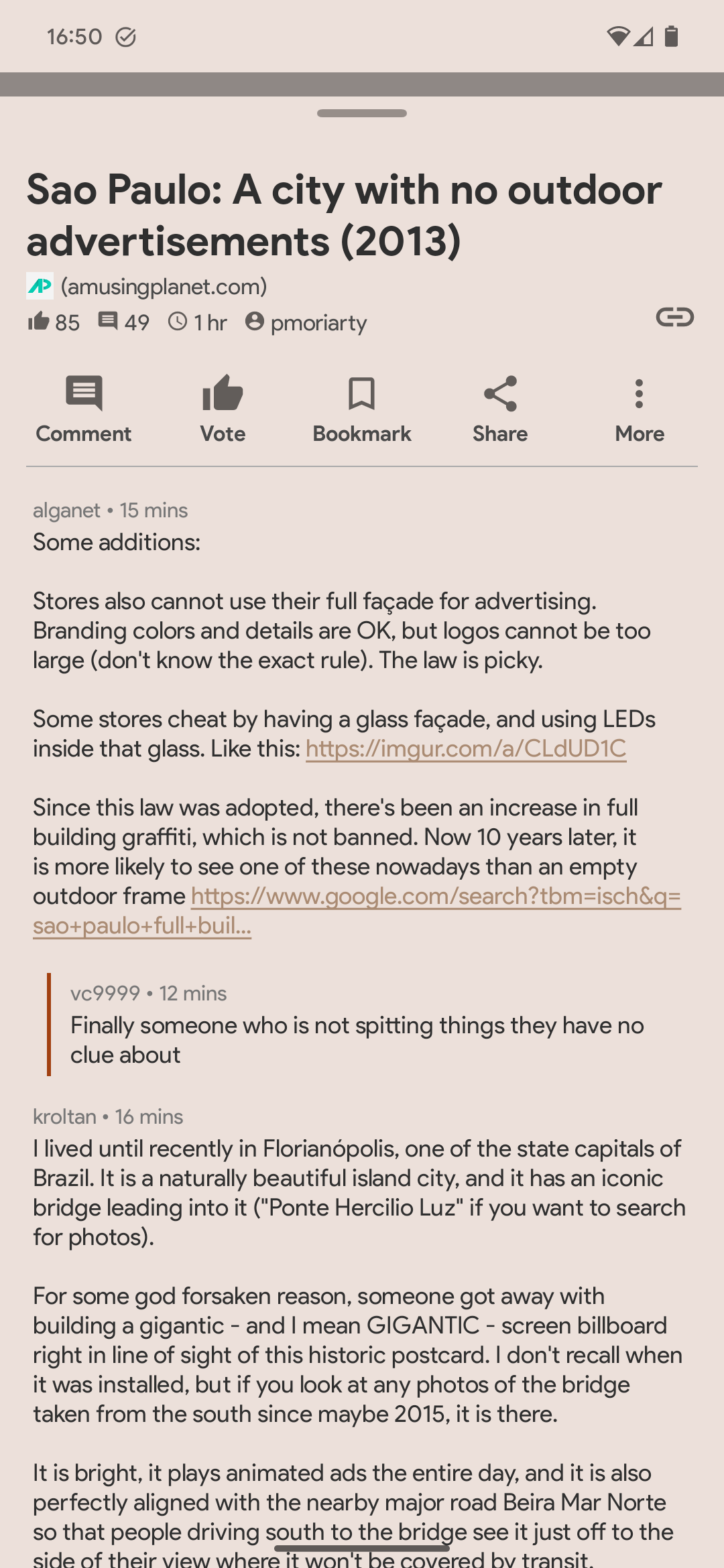
Task: Open the imgur.com LED facade link
Action: [x=465, y=749]
